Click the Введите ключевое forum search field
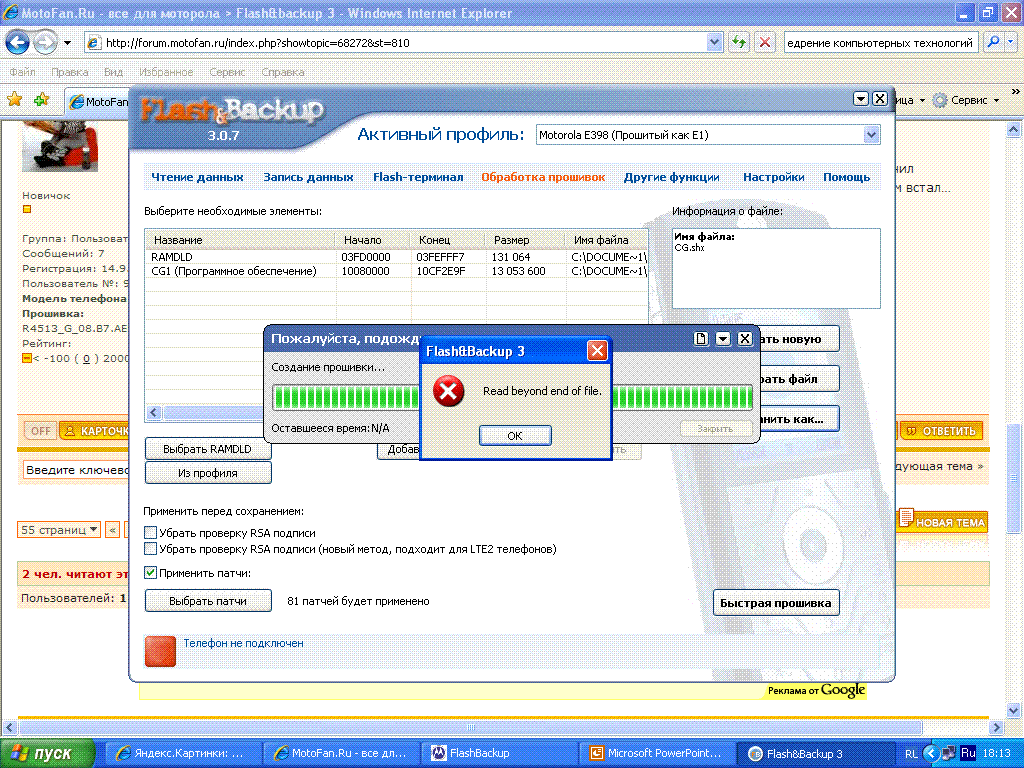The image size is (1024, 768). click(75, 470)
